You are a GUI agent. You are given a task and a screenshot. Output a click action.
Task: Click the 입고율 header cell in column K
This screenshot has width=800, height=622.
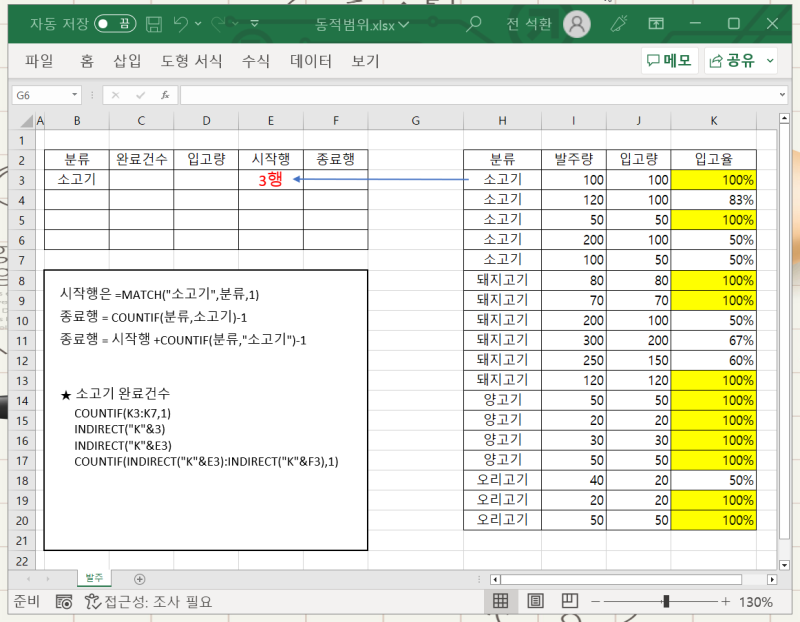(713, 160)
